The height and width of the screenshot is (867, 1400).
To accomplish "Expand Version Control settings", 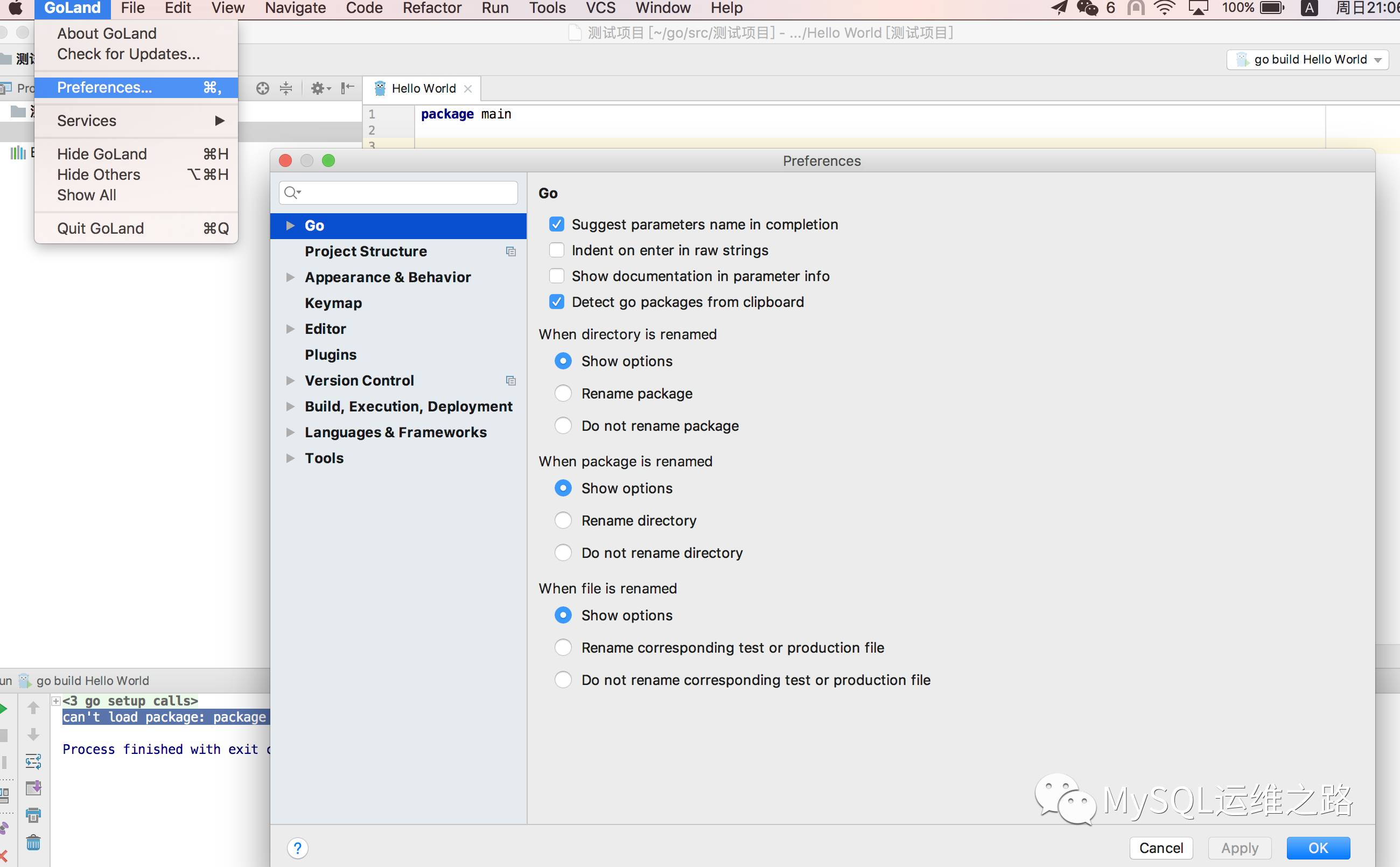I will click(x=290, y=381).
